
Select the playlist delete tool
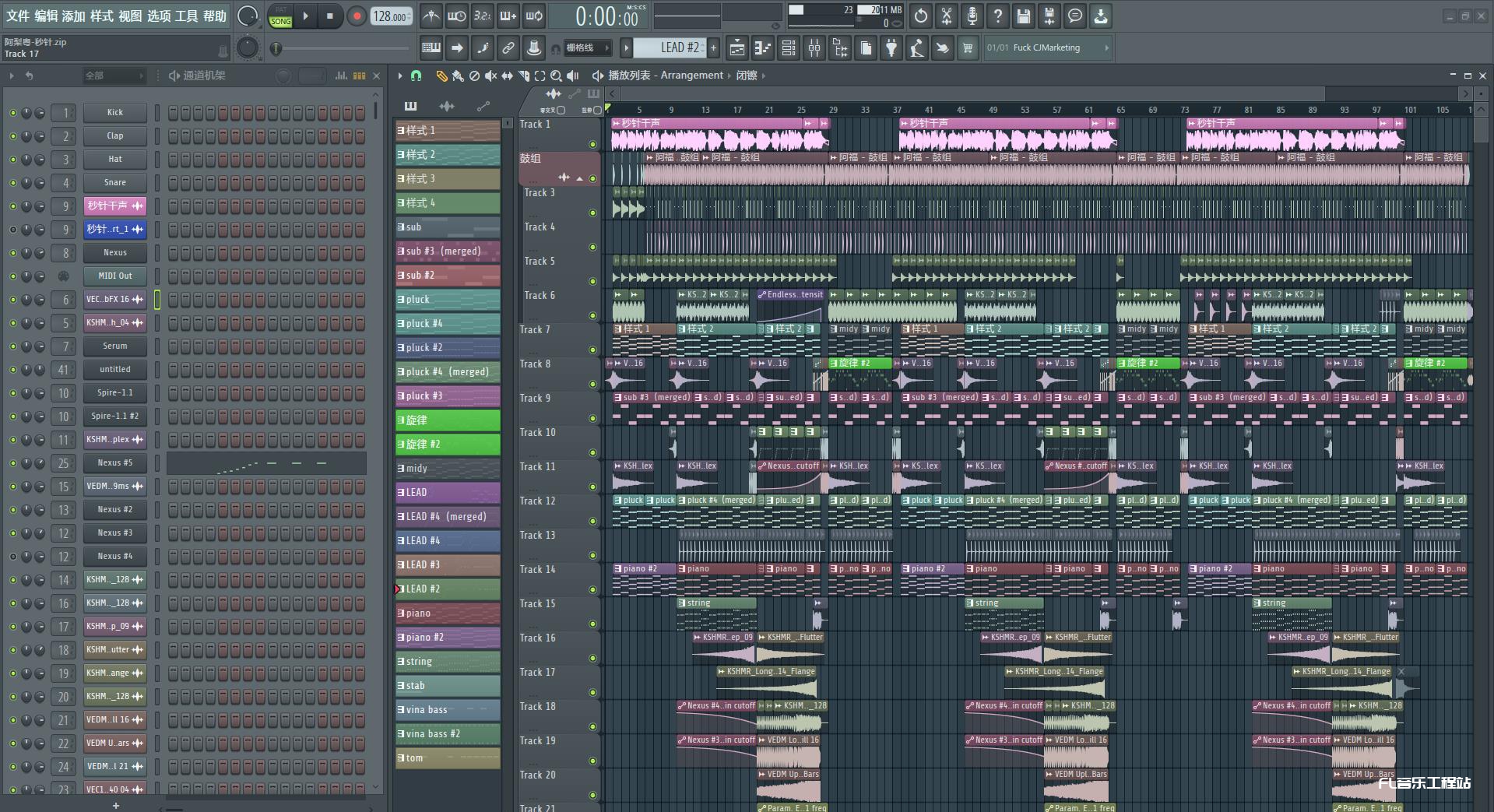(x=474, y=76)
